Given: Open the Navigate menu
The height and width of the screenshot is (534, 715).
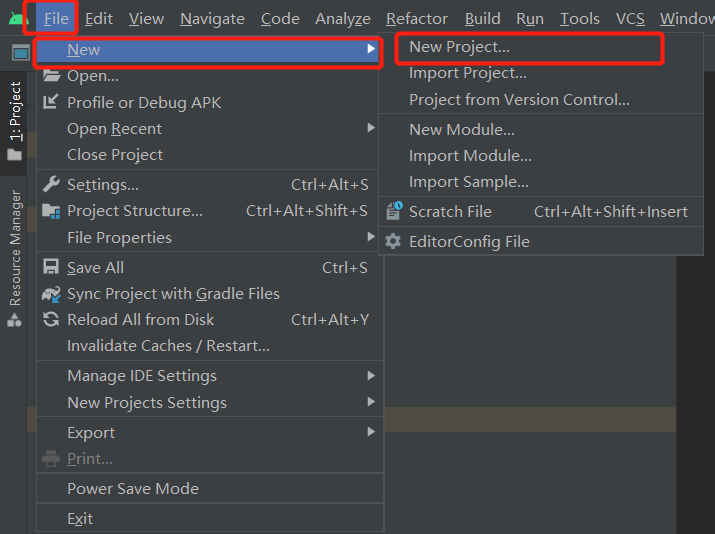Looking at the screenshot, I should coord(212,19).
